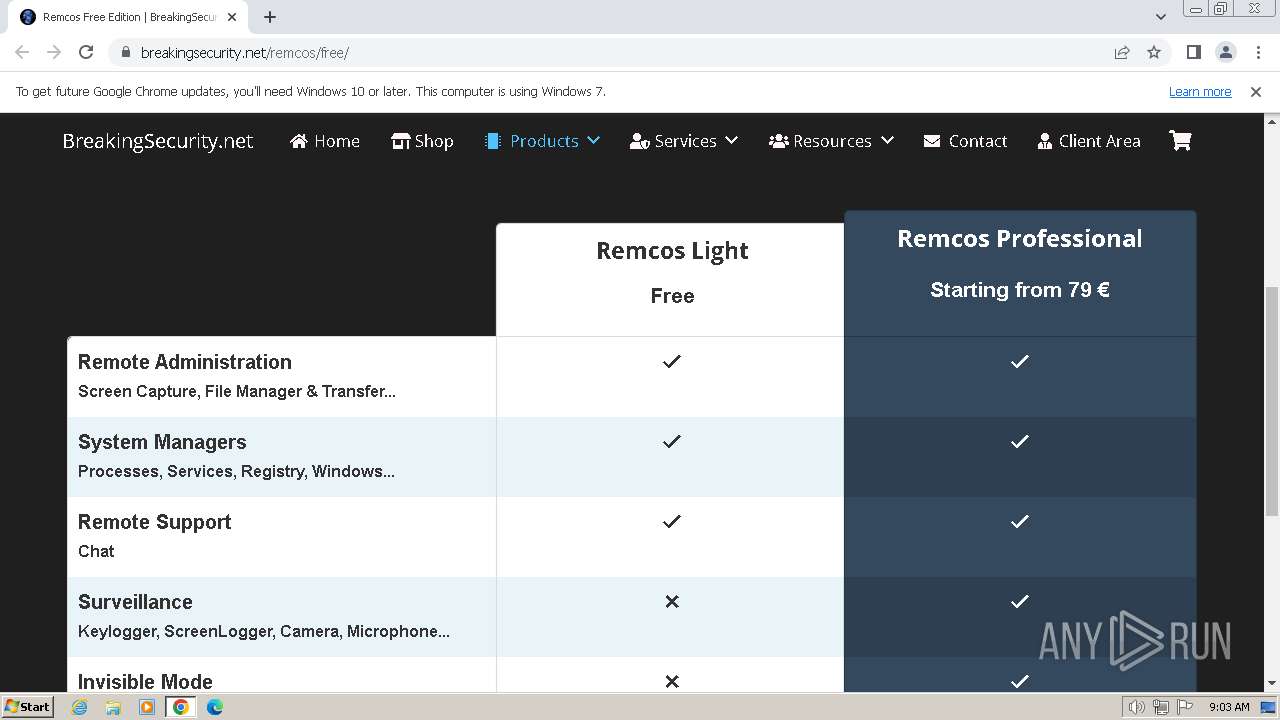Open the volume tray icon
The width and height of the screenshot is (1280, 720).
tap(1136, 707)
